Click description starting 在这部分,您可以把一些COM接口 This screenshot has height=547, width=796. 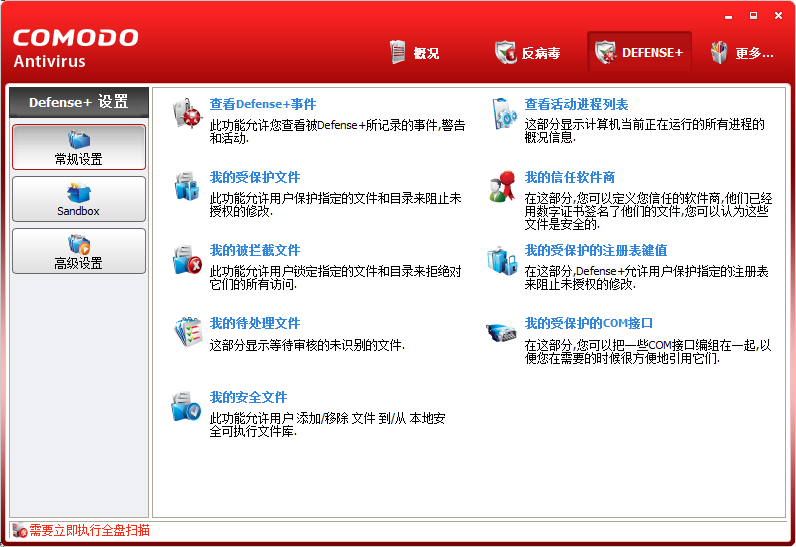[648, 352]
